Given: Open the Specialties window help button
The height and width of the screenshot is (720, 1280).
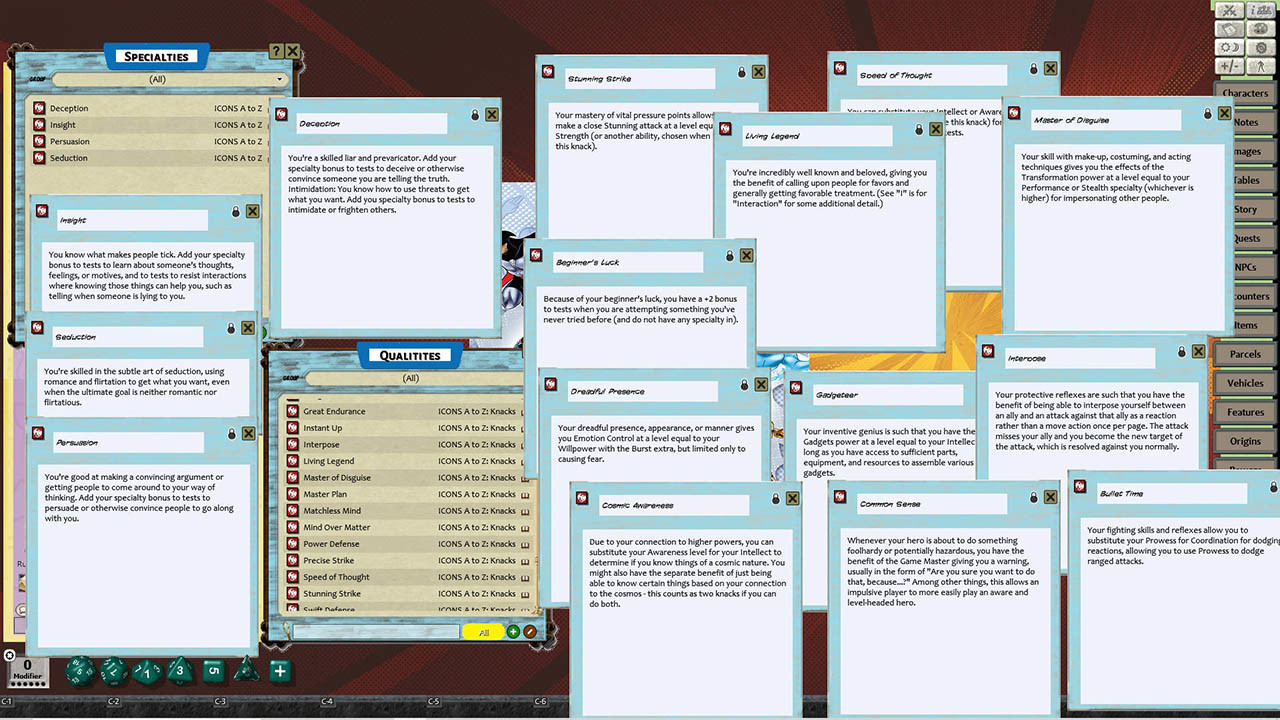Looking at the screenshot, I should [x=276, y=51].
